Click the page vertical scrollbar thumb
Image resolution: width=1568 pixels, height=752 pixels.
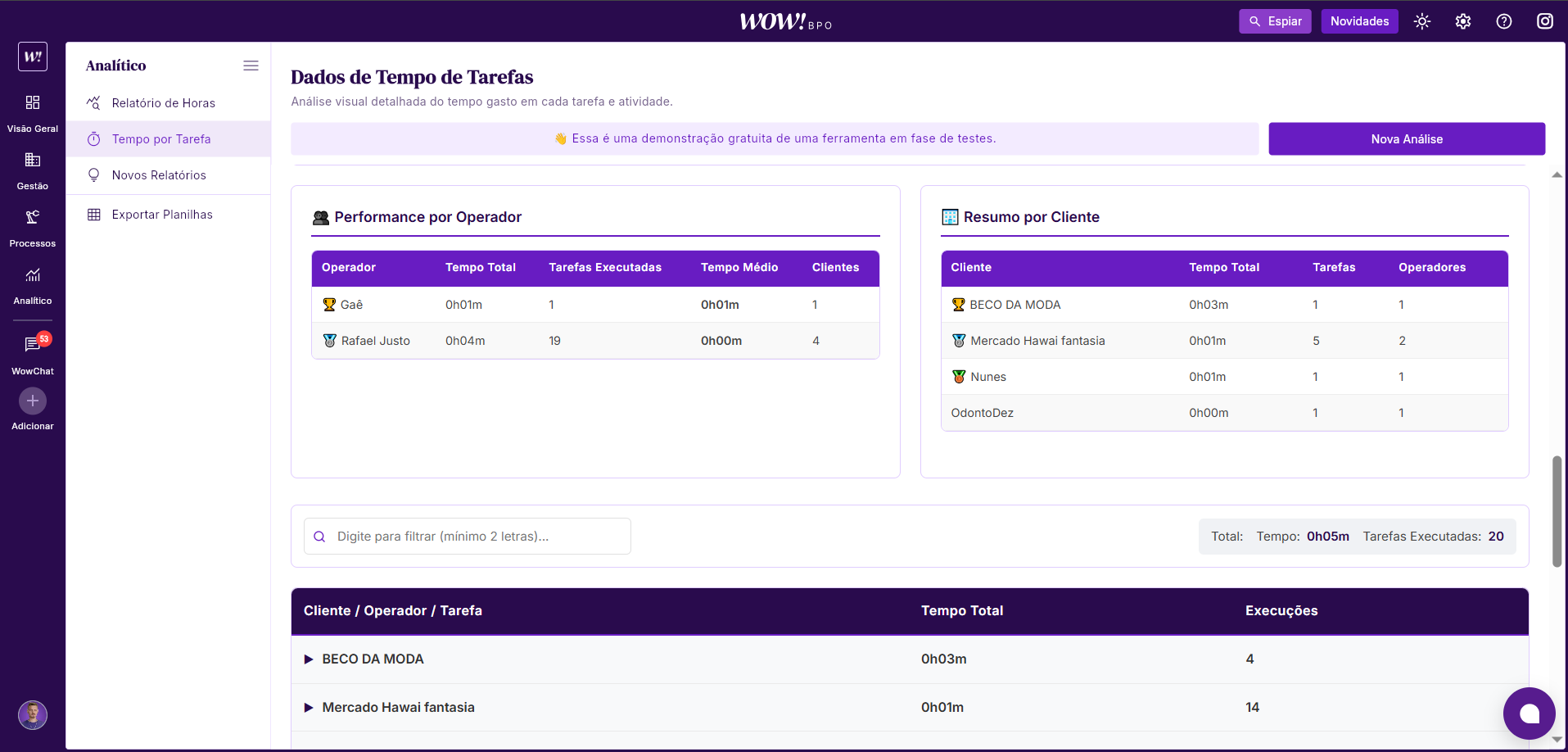1557,512
